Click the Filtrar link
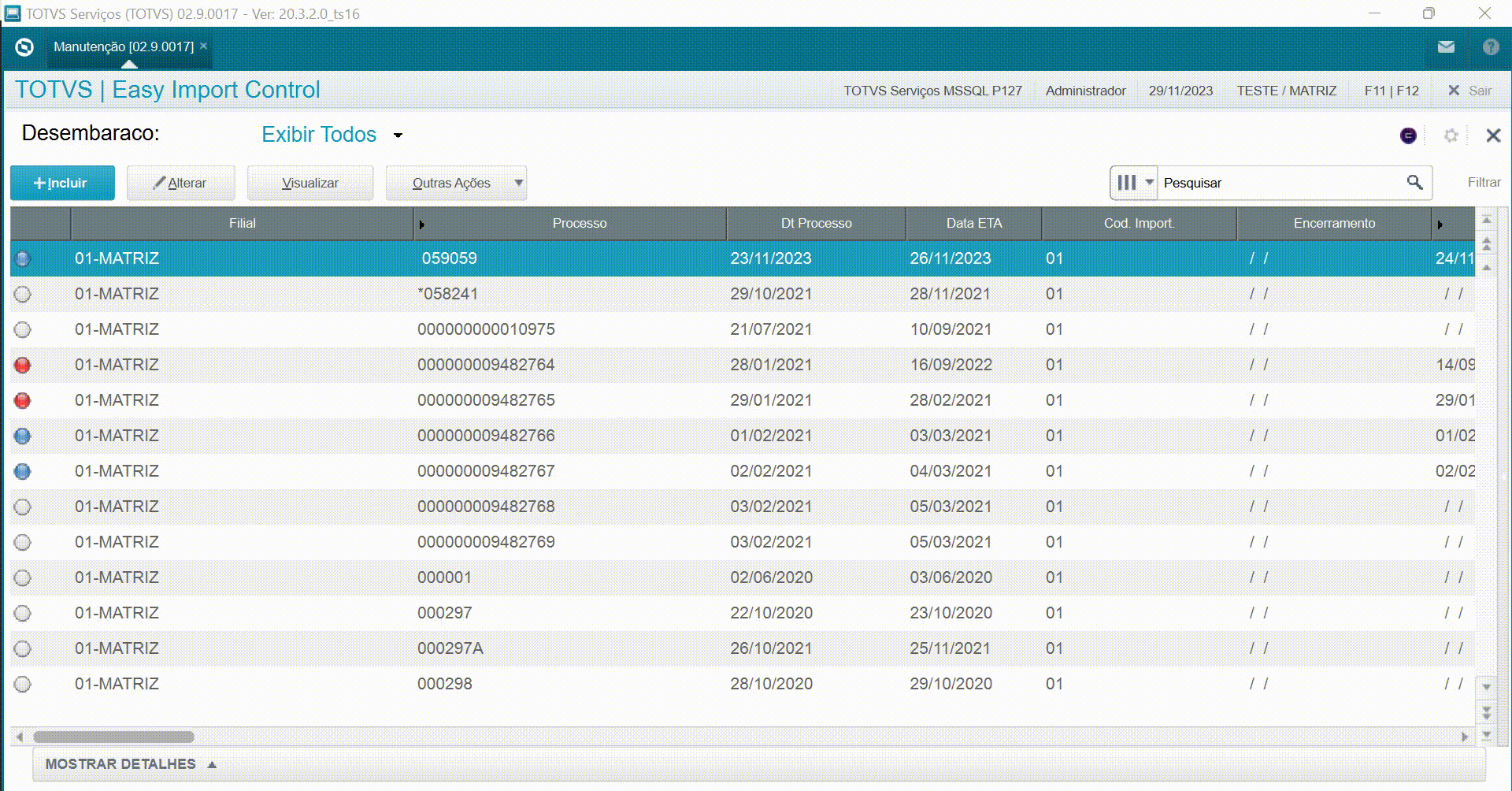 click(x=1484, y=182)
